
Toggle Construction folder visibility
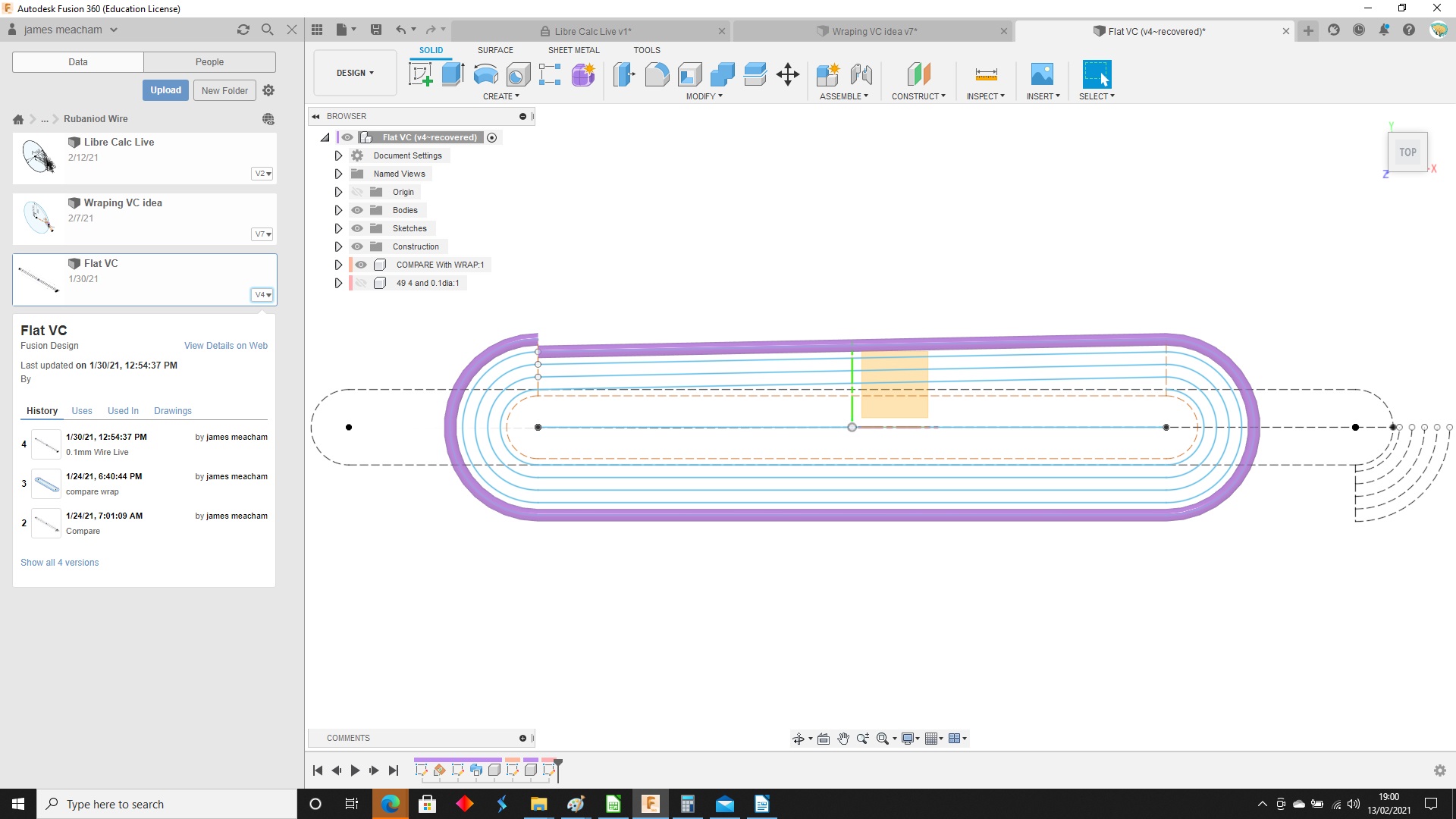(x=357, y=246)
